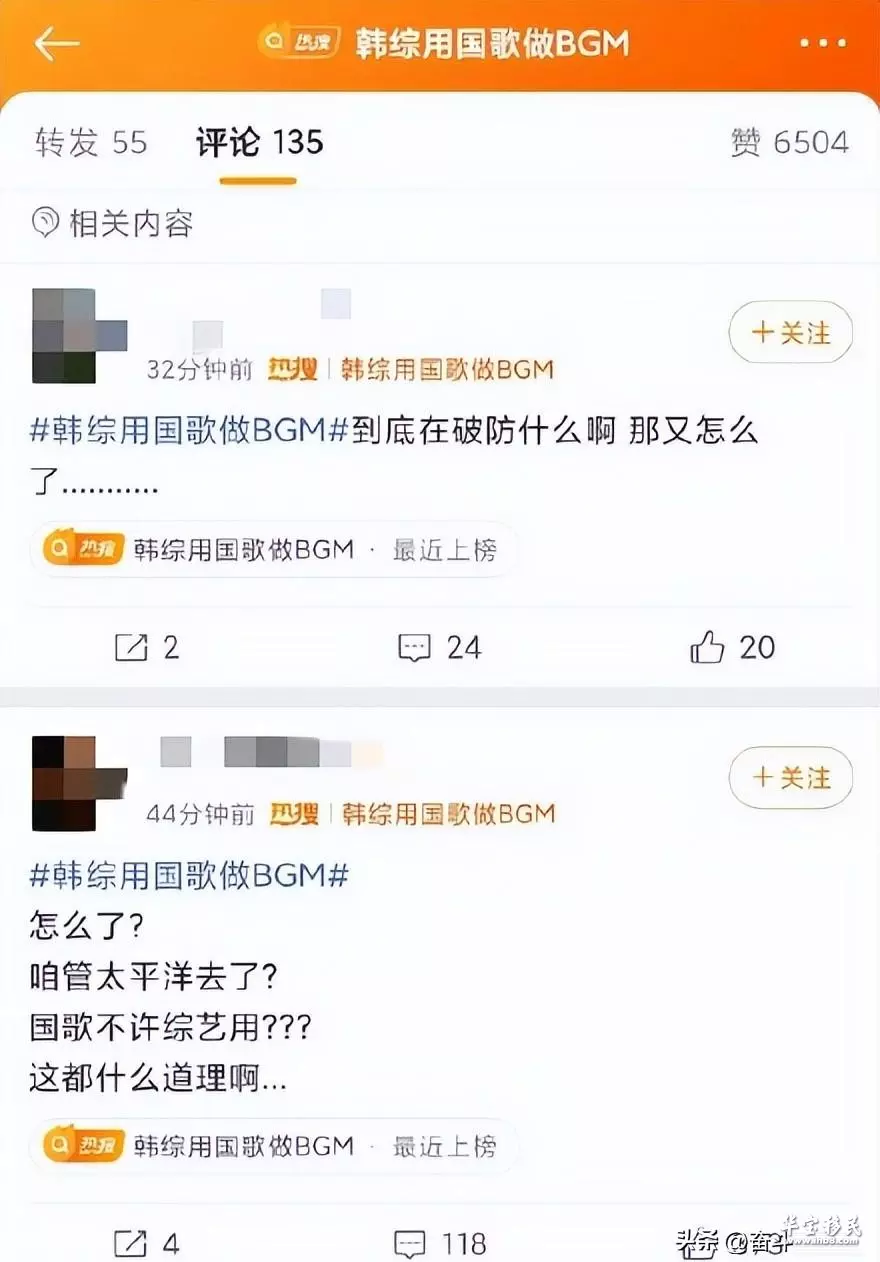Screen dimensions: 880x1262
Task: Repost the second post via share icon
Action: coord(131,1244)
